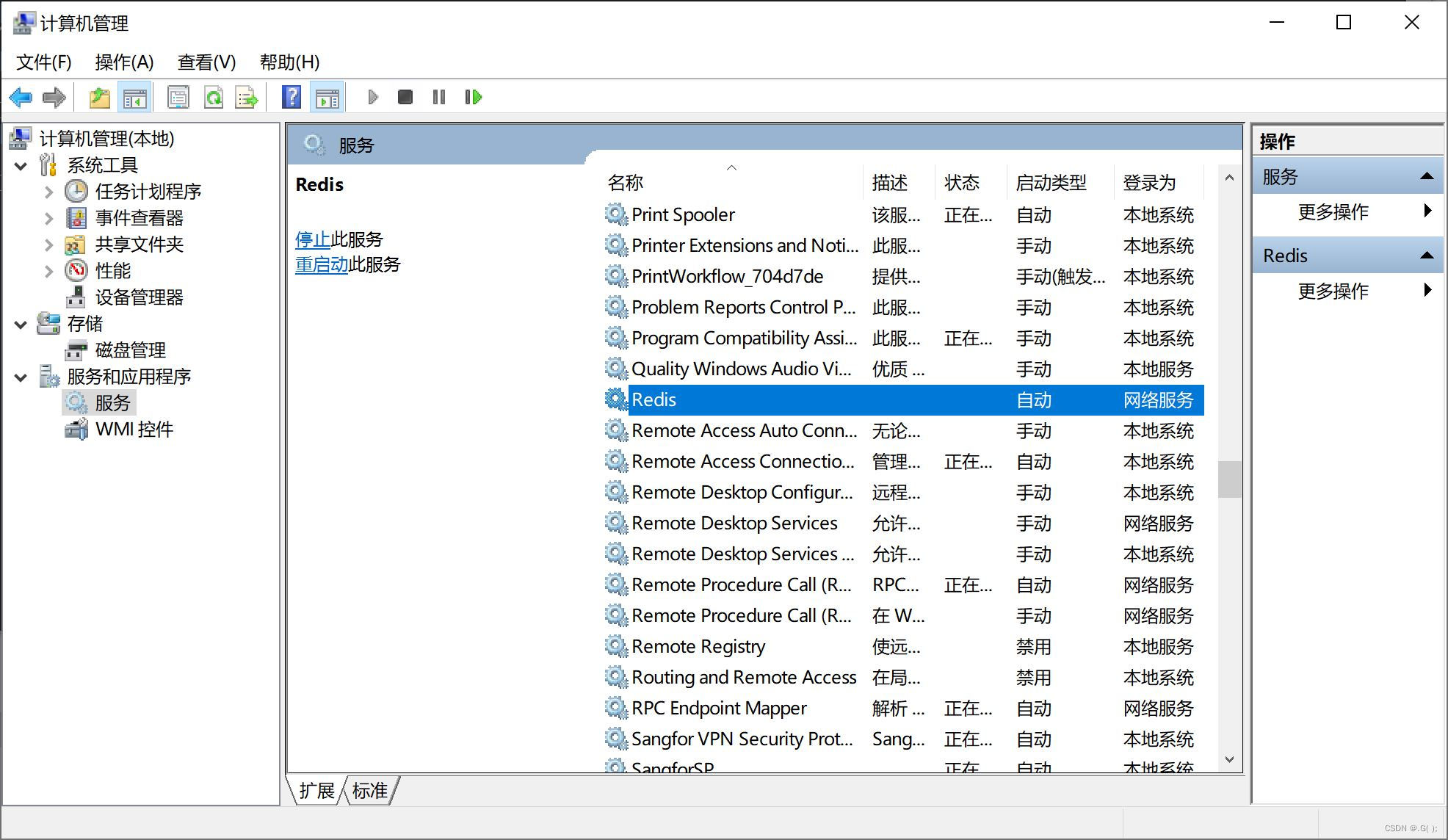The height and width of the screenshot is (840, 1448).
Task: Click the Export List toolbar icon
Action: (247, 97)
